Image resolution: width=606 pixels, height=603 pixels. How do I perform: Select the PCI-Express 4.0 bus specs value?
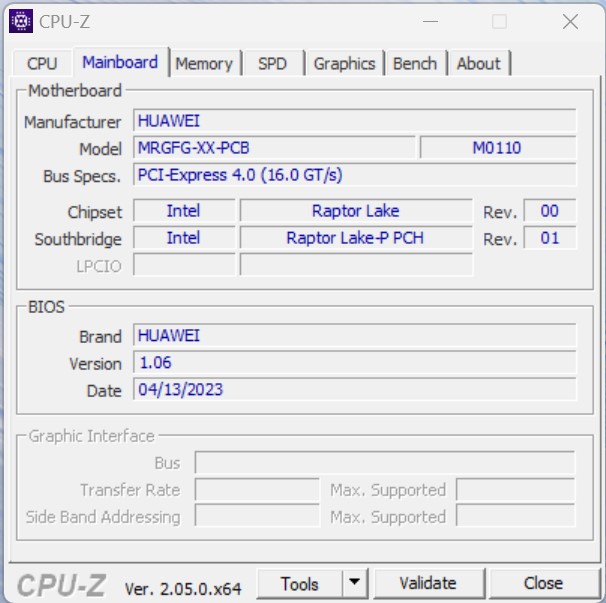coord(354,175)
